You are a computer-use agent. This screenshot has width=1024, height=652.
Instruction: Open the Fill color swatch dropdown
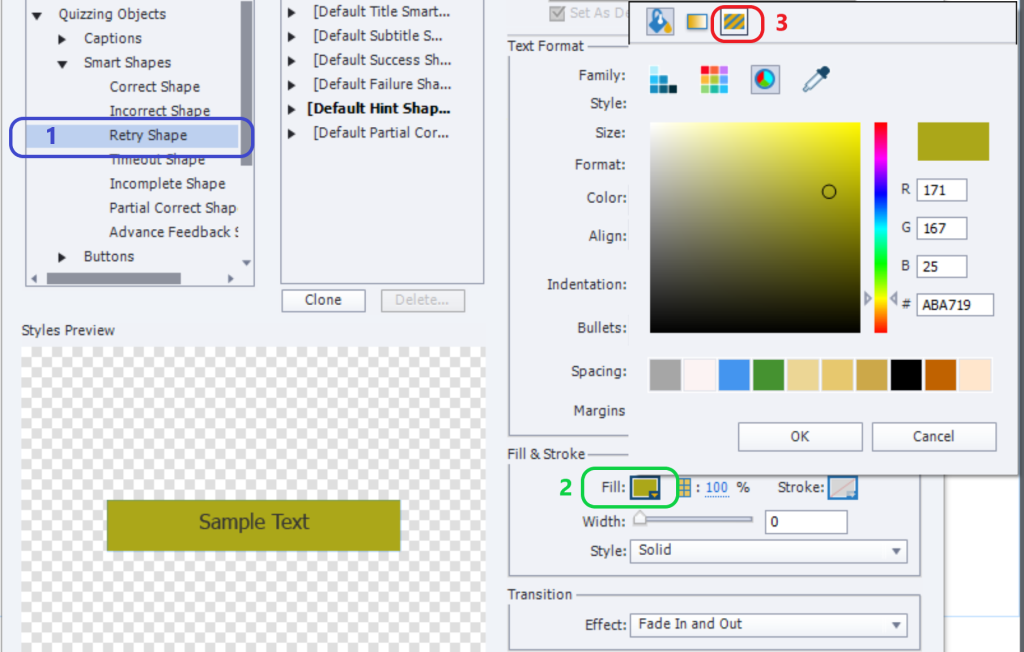point(644,488)
